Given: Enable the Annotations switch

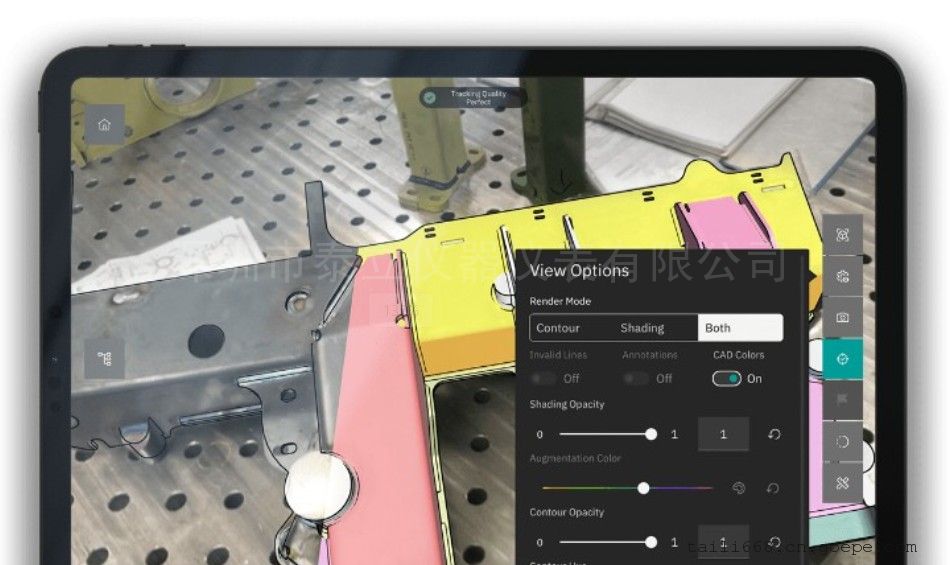Looking at the screenshot, I should tap(635, 379).
